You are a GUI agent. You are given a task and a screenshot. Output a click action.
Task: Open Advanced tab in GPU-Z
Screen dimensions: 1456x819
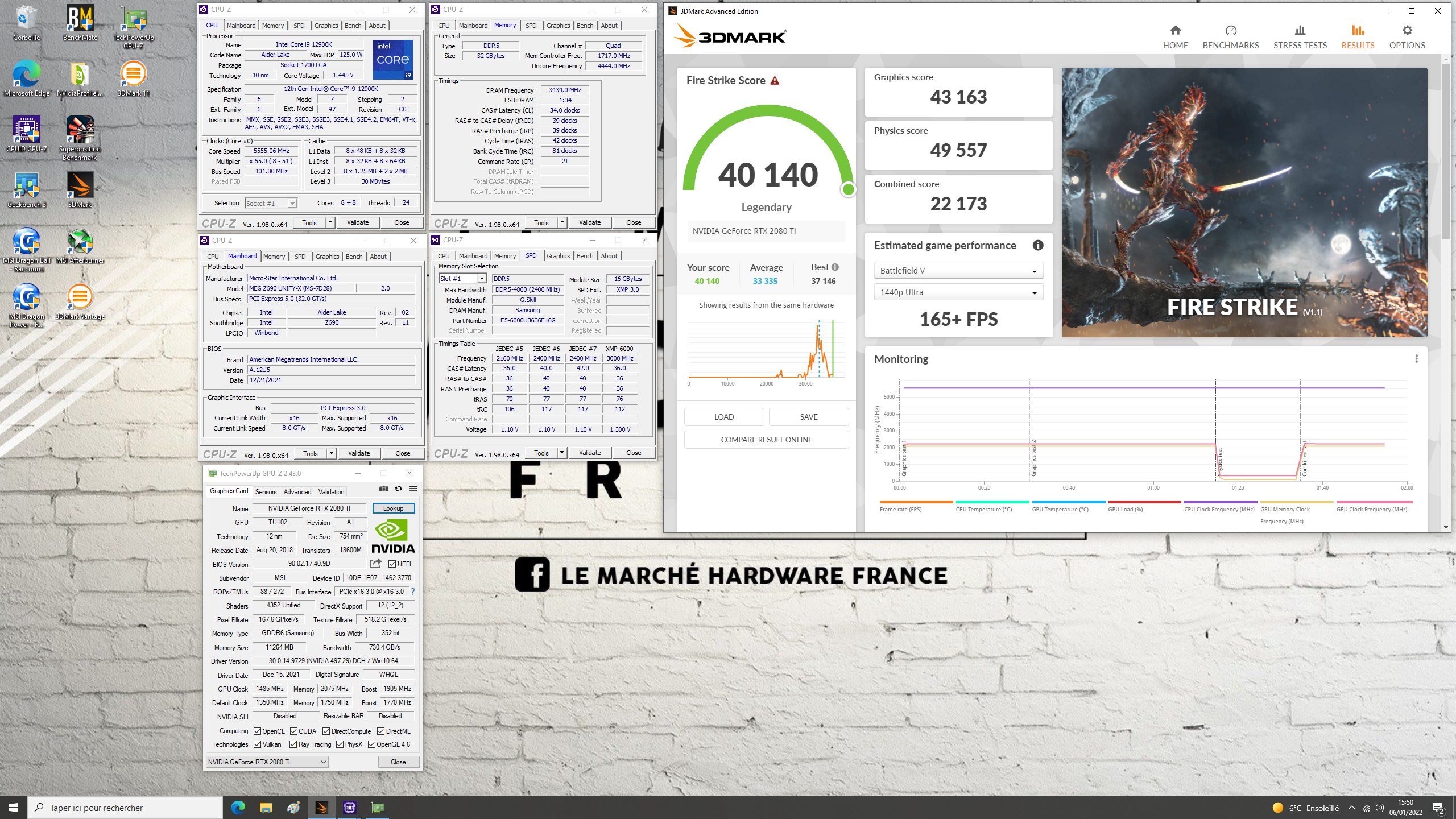coord(297,491)
